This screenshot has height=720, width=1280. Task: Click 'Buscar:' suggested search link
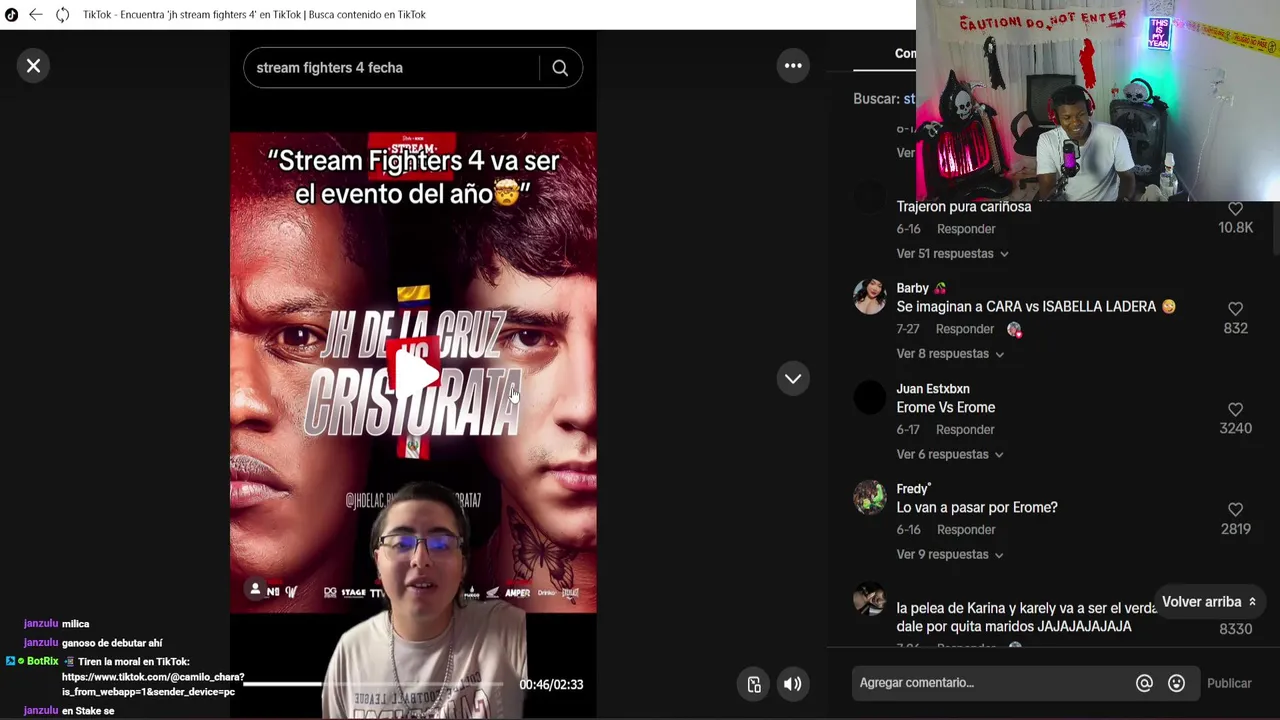(x=909, y=99)
